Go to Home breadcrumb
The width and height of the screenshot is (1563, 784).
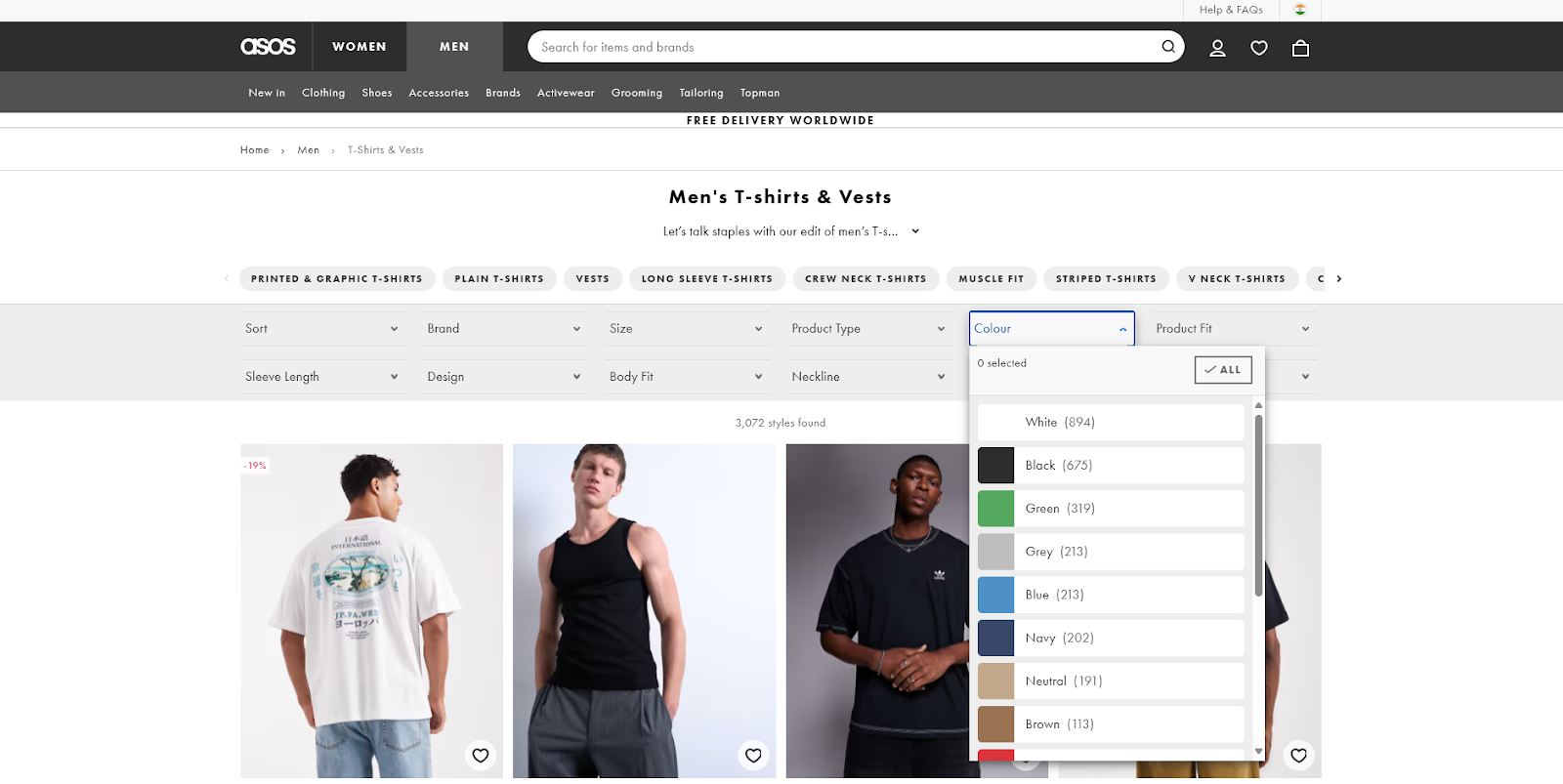(x=255, y=150)
